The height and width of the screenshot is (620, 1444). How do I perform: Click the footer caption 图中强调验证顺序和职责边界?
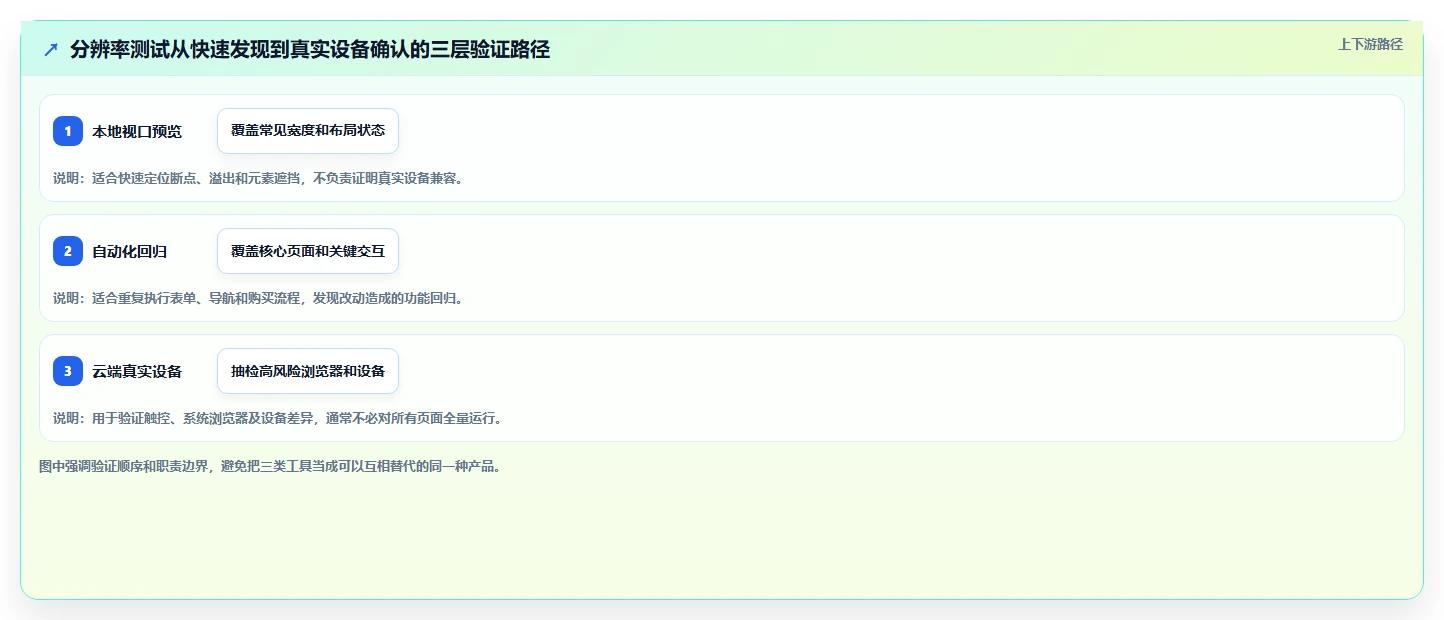(270, 466)
